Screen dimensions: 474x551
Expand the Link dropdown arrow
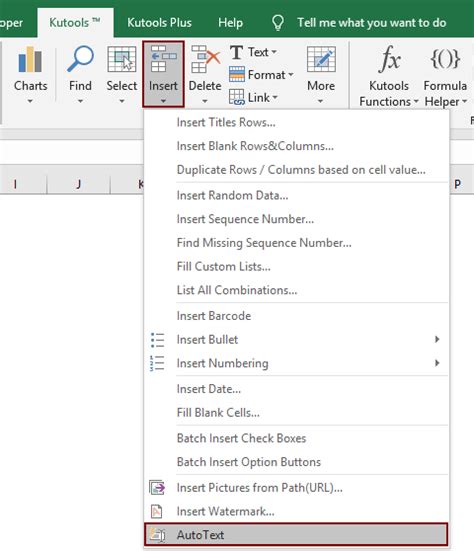pos(275,97)
